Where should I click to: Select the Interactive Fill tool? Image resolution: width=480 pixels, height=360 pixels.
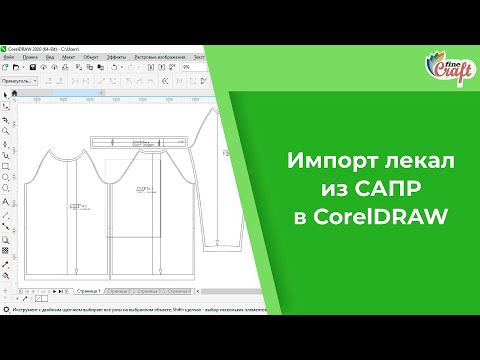point(6,276)
